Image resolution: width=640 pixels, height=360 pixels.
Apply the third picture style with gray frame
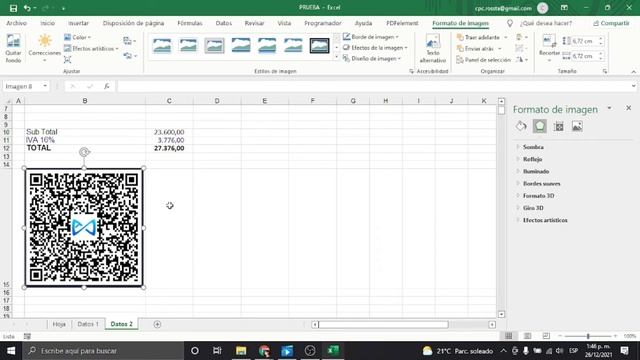pos(214,46)
